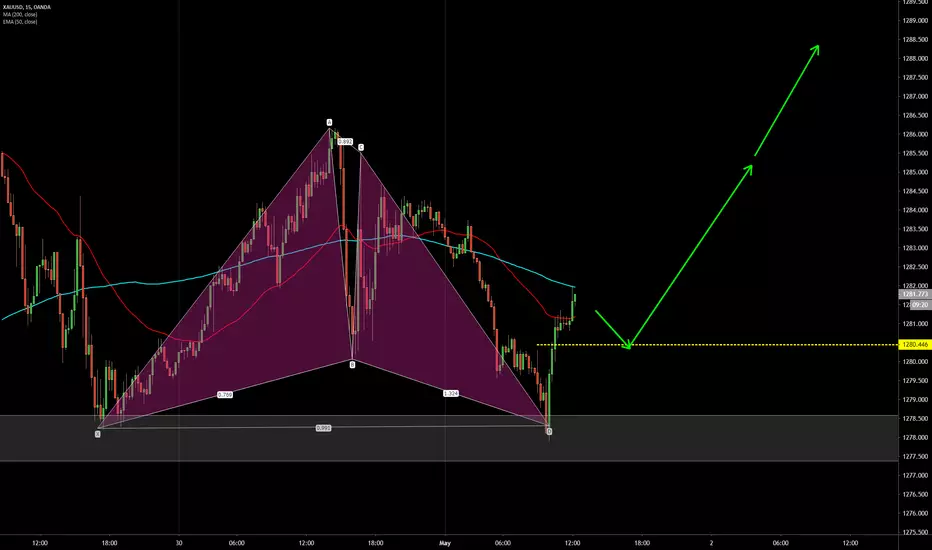The image size is (932, 550).
Task: Click the 1289.000 price axis label
Action: click(915, 20)
